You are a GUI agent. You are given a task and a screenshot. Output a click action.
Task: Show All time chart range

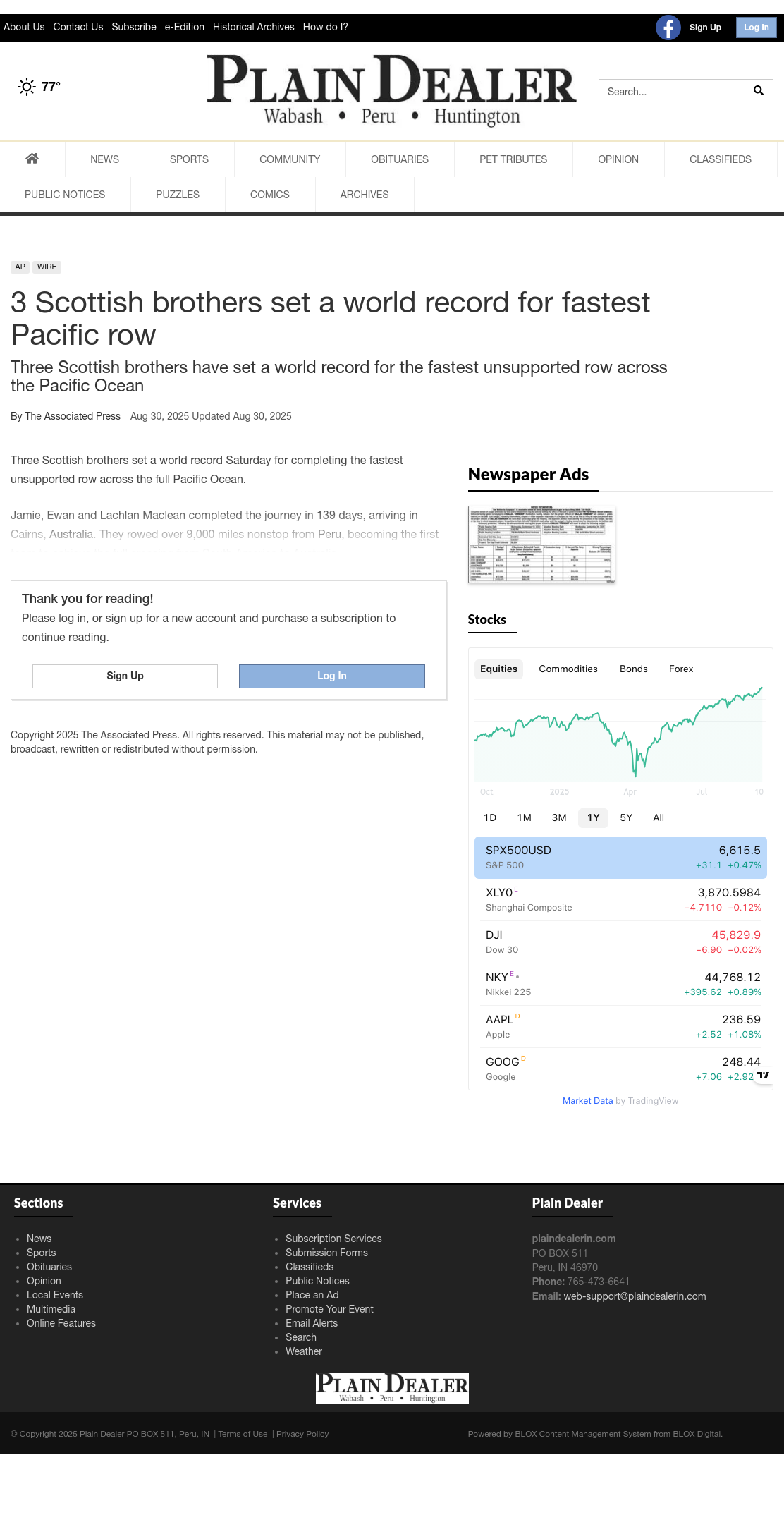pos(659,817)
